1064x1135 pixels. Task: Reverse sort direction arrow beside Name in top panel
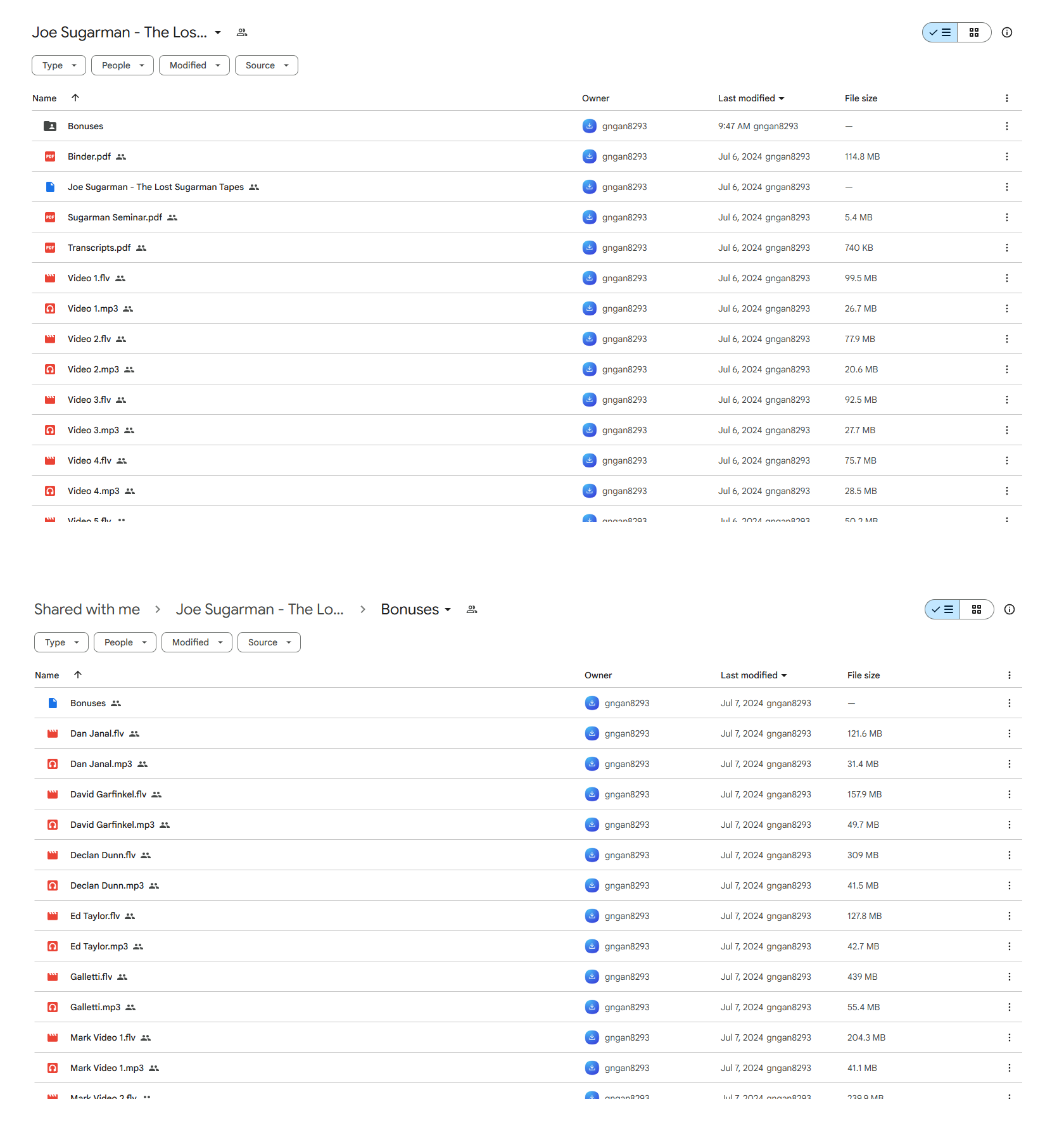(x=75, y=98)
